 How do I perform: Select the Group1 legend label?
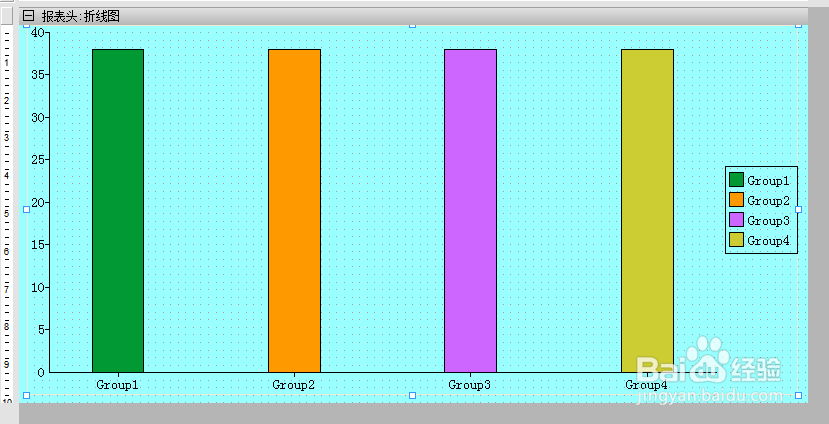click(768, 181)
